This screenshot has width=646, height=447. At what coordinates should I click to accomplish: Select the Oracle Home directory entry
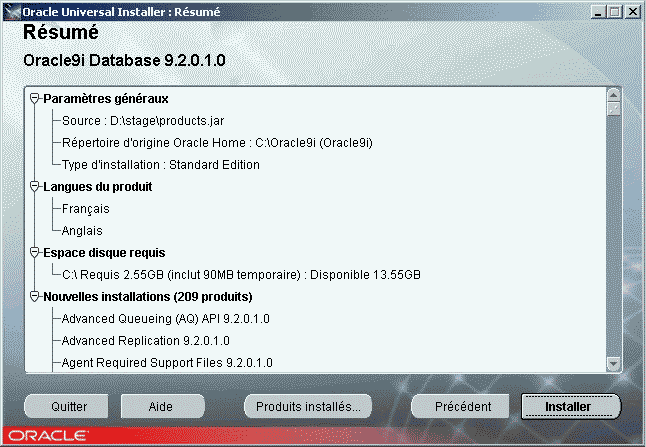217,142
